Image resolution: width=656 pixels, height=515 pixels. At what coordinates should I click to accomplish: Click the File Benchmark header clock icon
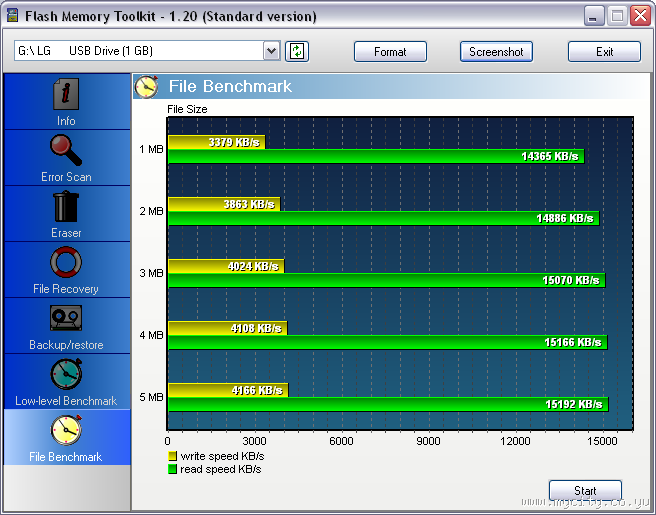click(x=147, y=87)
